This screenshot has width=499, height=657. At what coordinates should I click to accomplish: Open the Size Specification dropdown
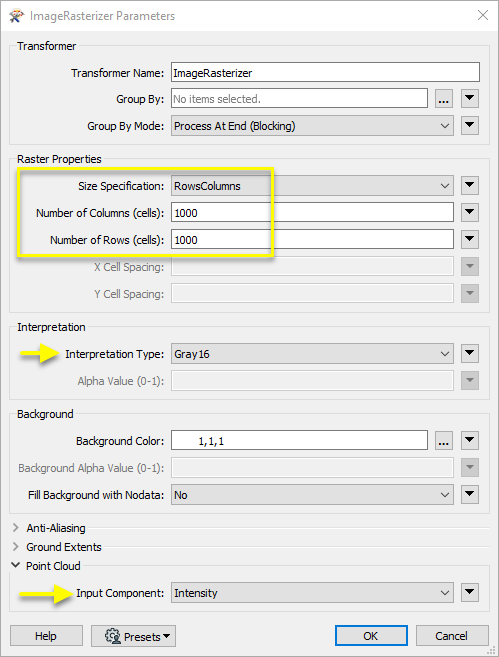click(312, 186)
